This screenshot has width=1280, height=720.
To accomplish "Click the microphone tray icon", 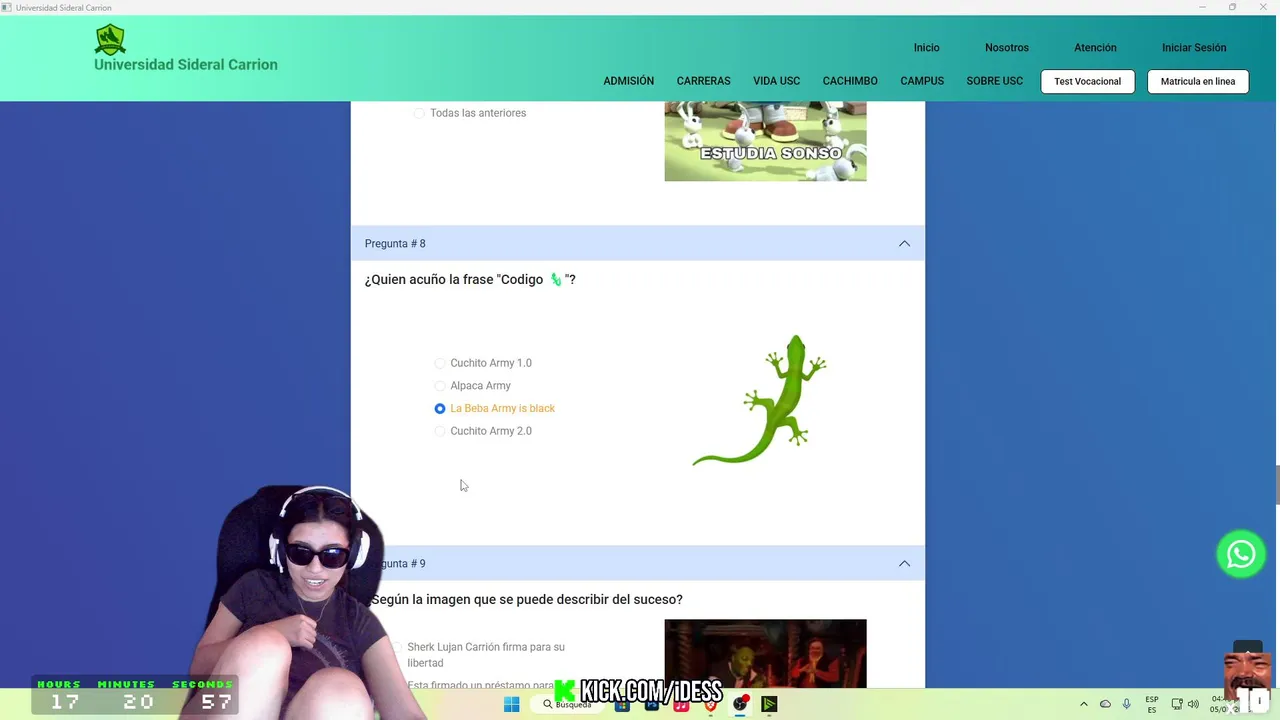I will tap(1127, 704).
